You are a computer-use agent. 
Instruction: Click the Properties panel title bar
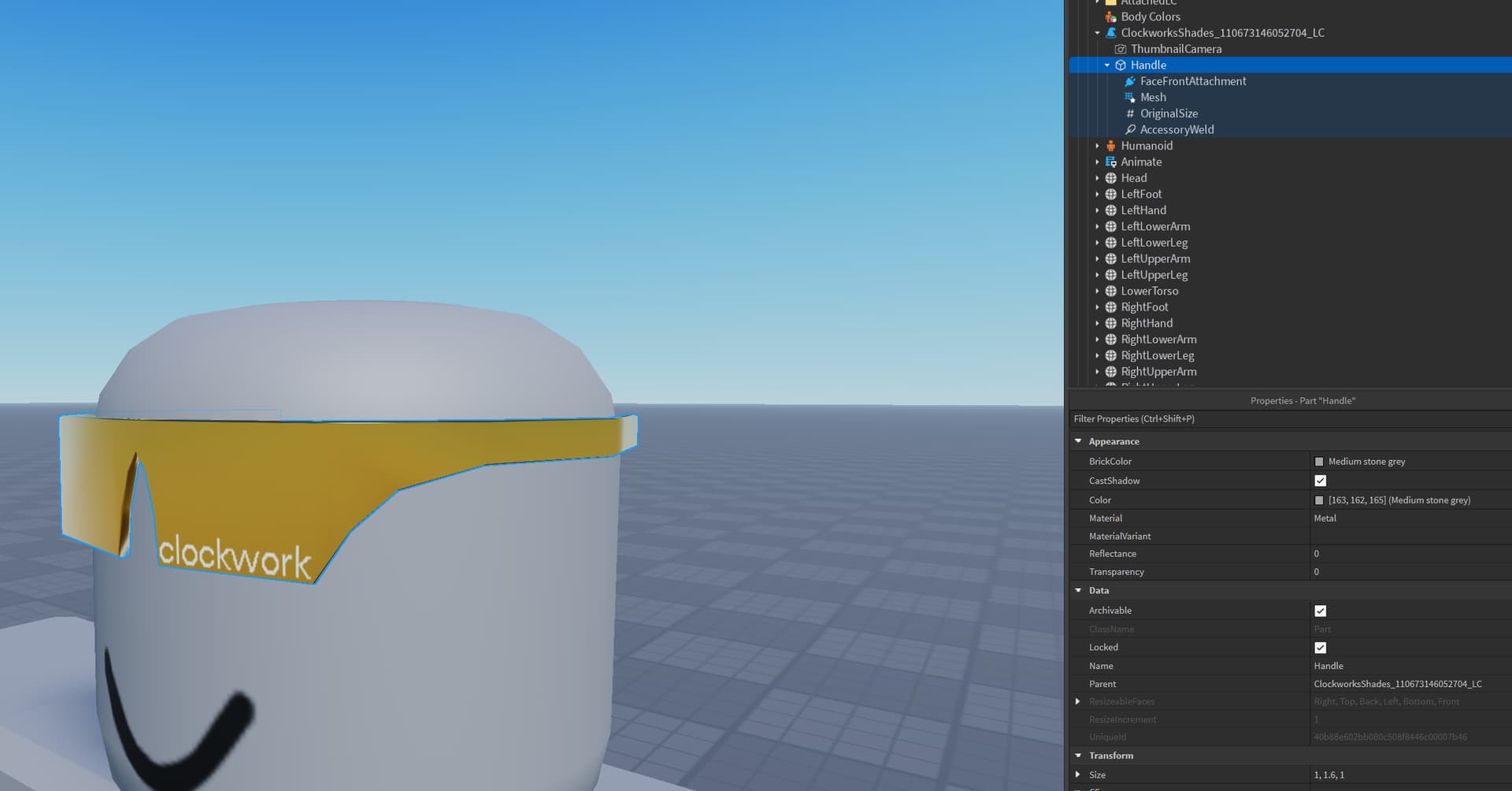coord(1290,401)
